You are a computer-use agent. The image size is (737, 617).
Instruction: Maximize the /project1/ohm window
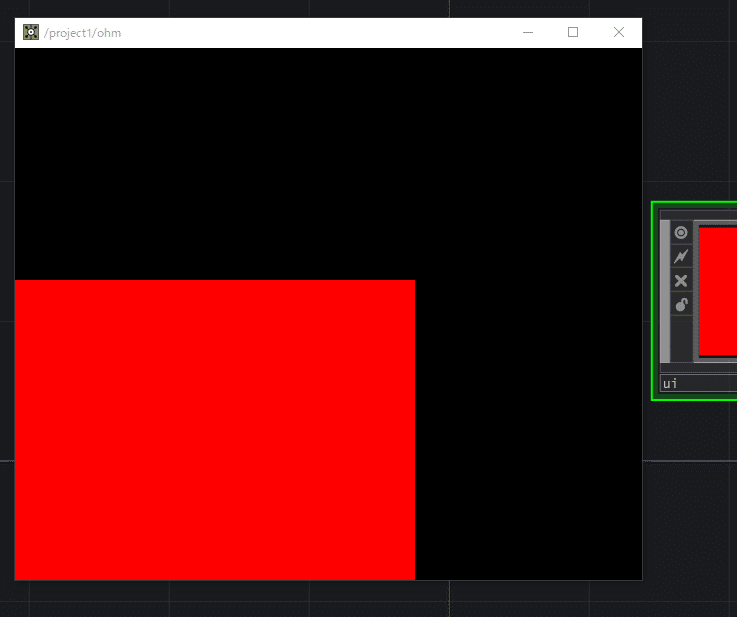pos(573,32)
